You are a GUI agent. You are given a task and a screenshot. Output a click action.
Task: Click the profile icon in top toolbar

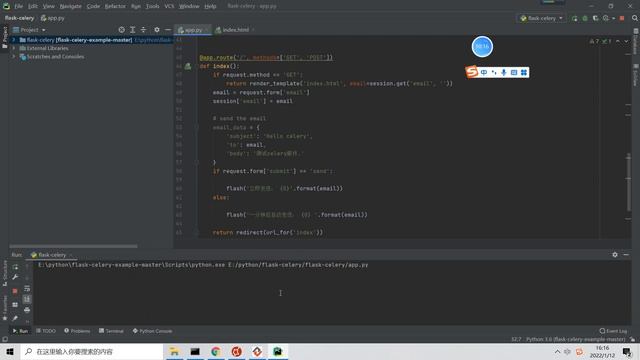pyautogui.click(x=606, y=18)
